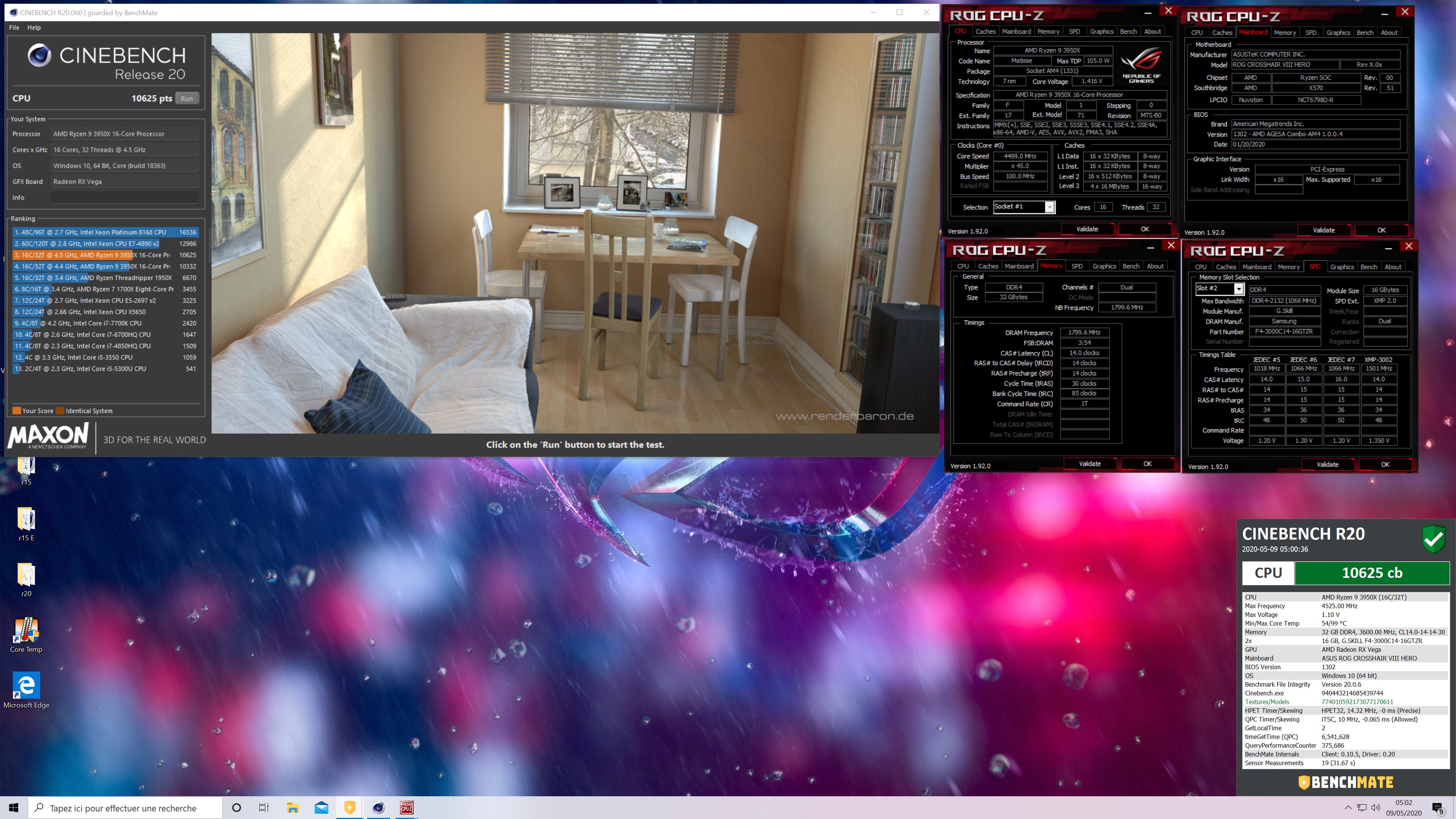This screenshot has width=1456, height=819.
Task: Open the r15 E desktop folder
Action: tap(26, 524)
